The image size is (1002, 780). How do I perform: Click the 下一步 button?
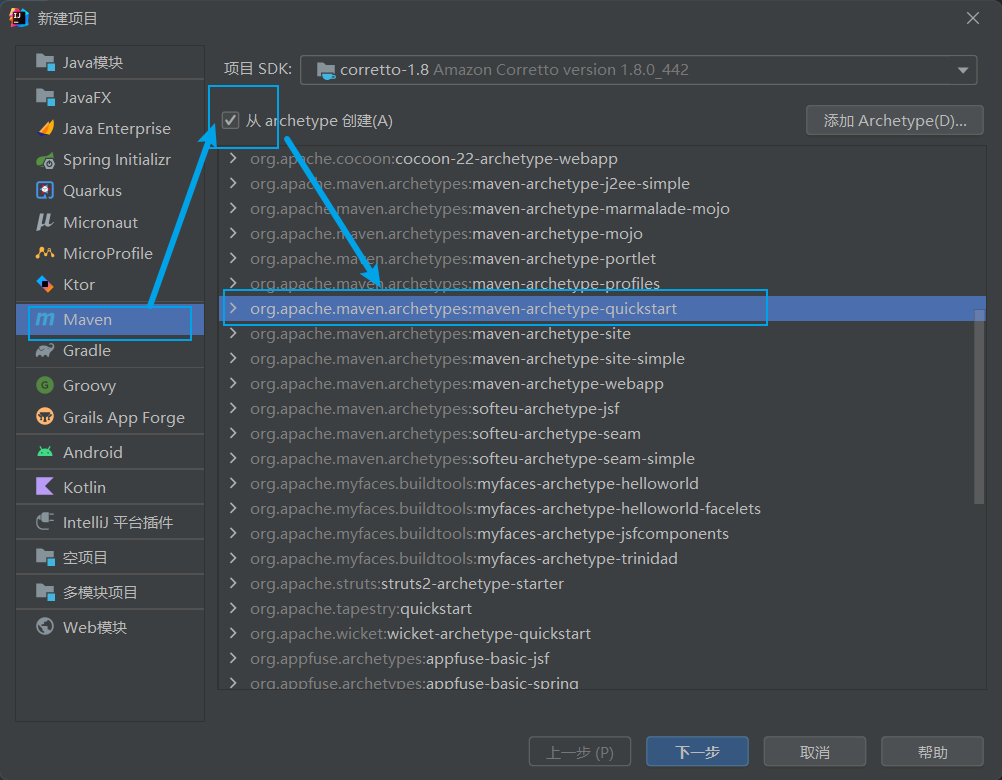point(697,751)
